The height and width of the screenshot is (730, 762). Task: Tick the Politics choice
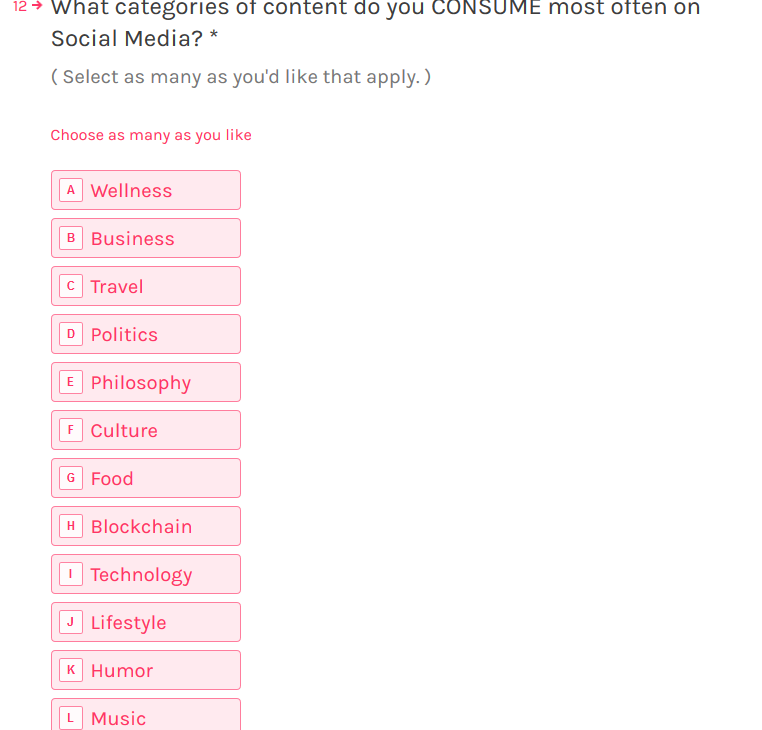point(146,334)
